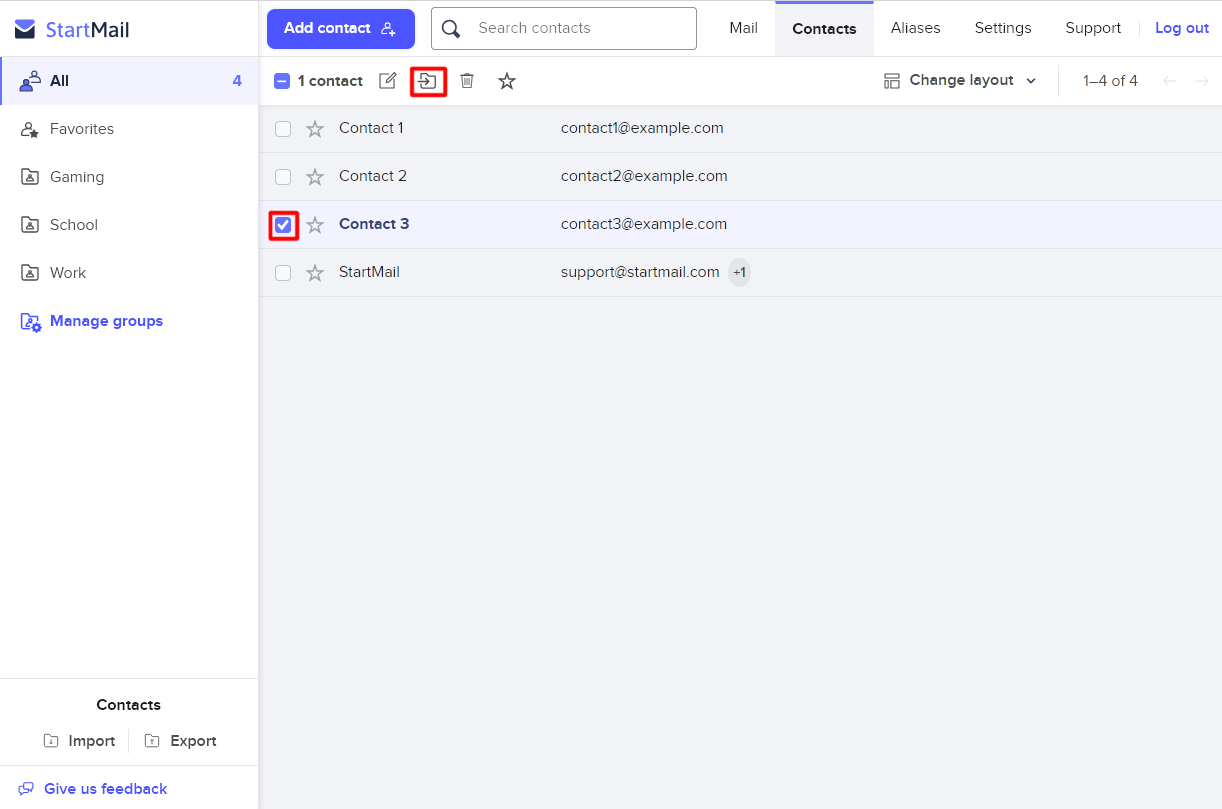Tick the Contact 2 checkbox
1222x809 pixels.
(283, 177)
